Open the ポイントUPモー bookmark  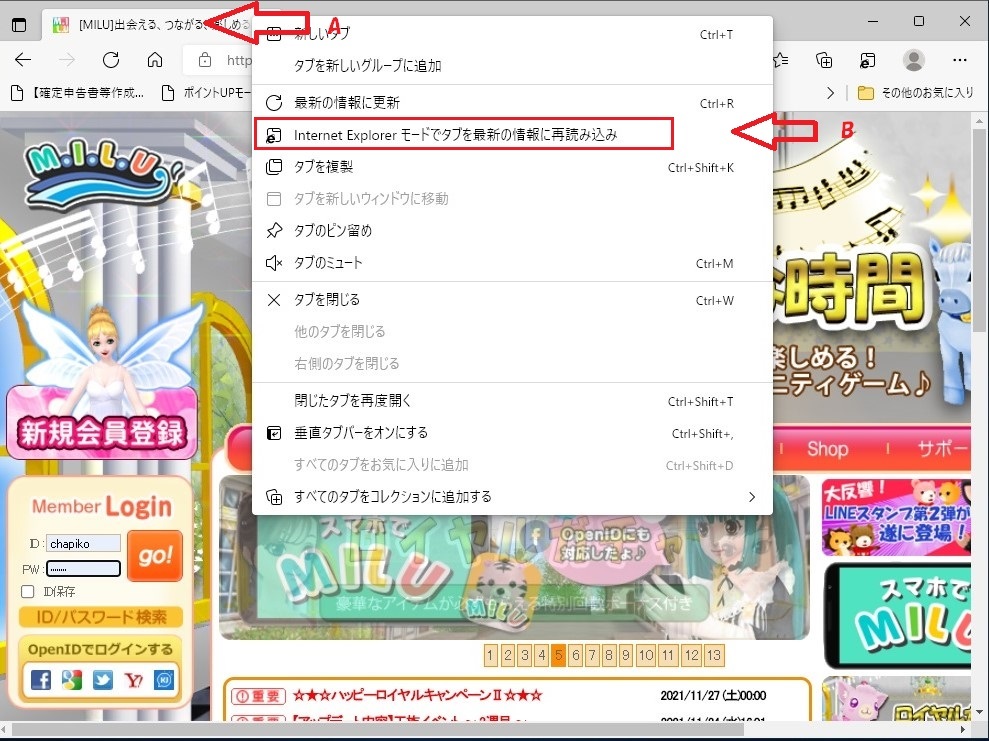[206, 93]
